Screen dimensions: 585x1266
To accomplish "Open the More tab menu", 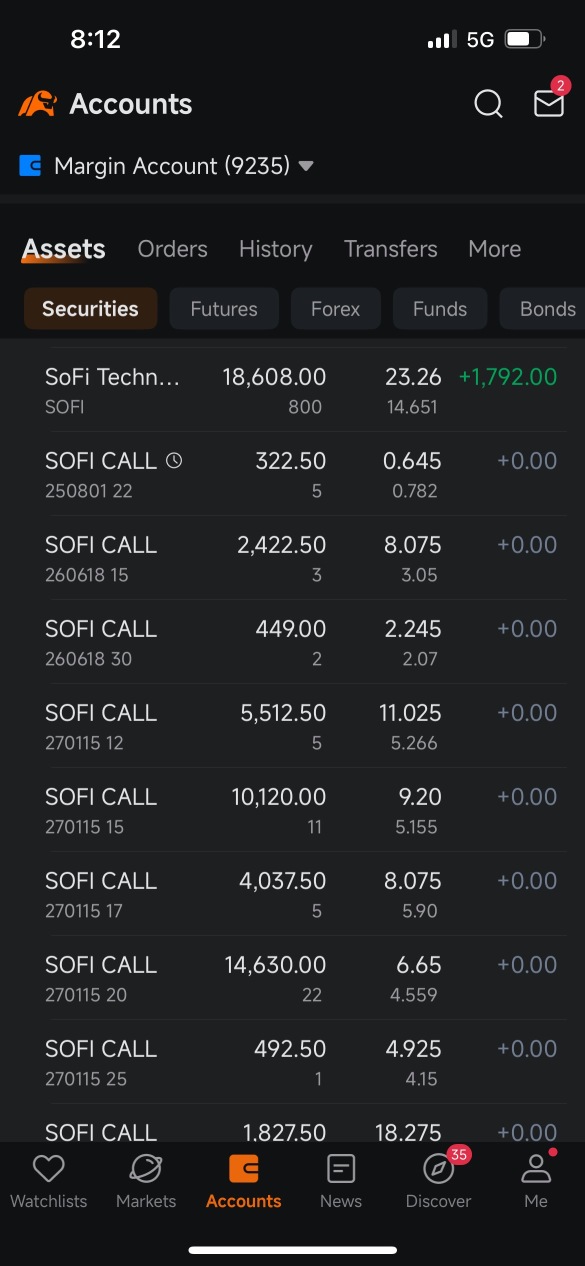I will pos(494,249).
